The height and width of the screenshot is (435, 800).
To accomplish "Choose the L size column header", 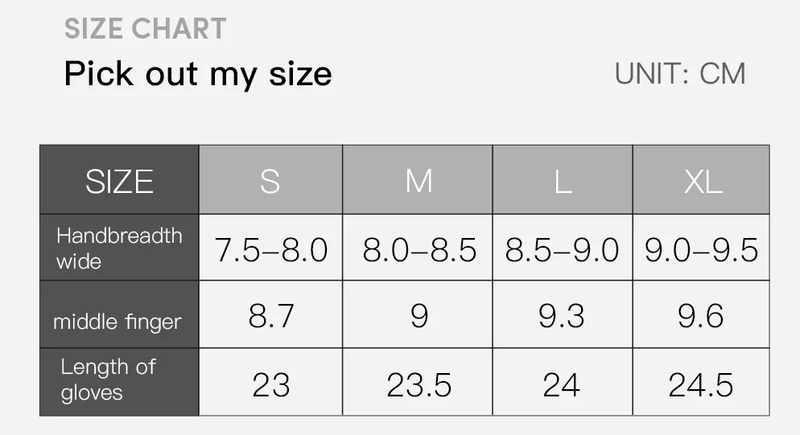I will click(562, 181).
